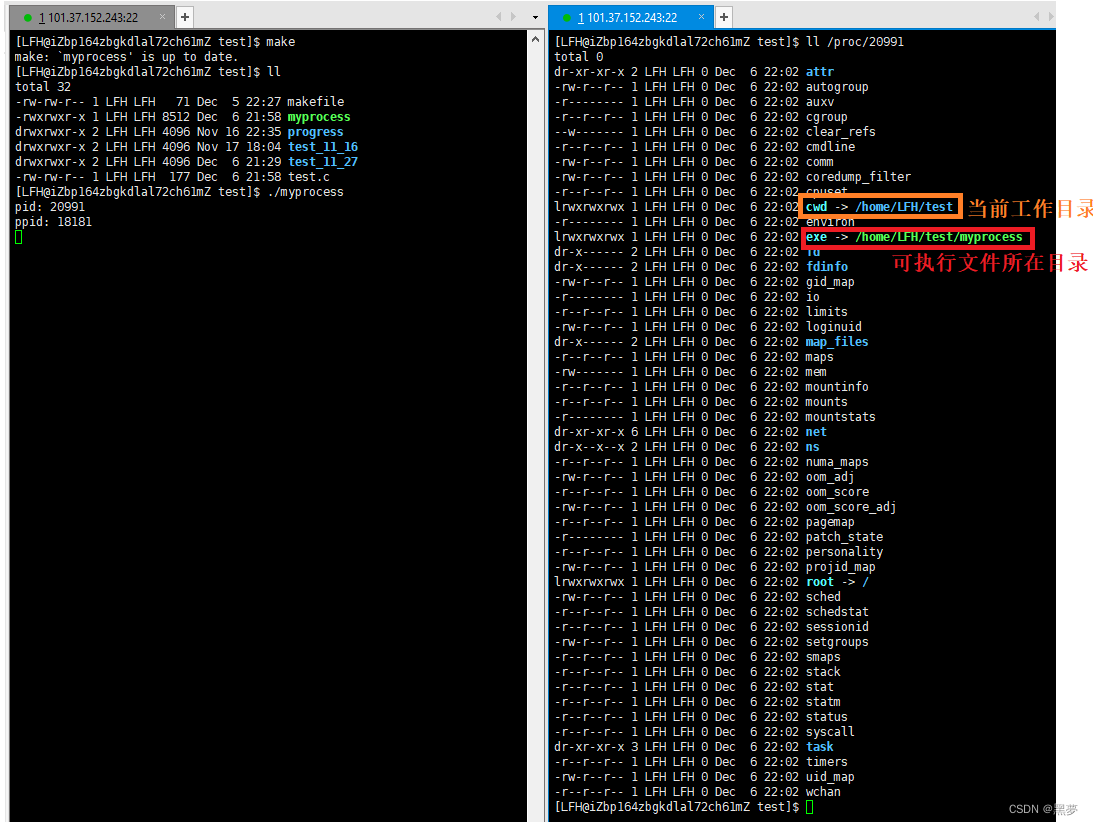Click the "autogroup" entry

[837, 87]
